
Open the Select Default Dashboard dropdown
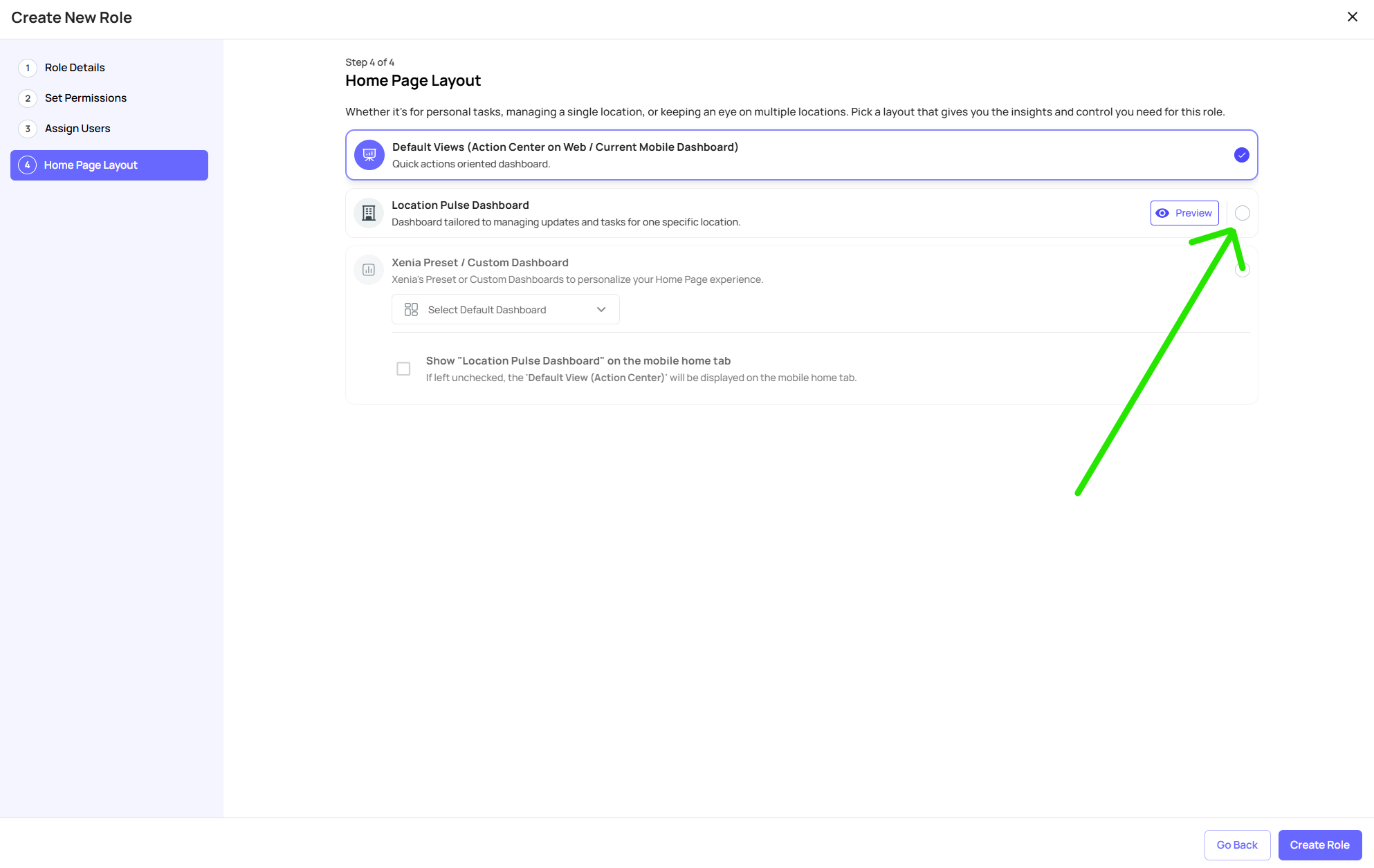(x=505, y=310)
